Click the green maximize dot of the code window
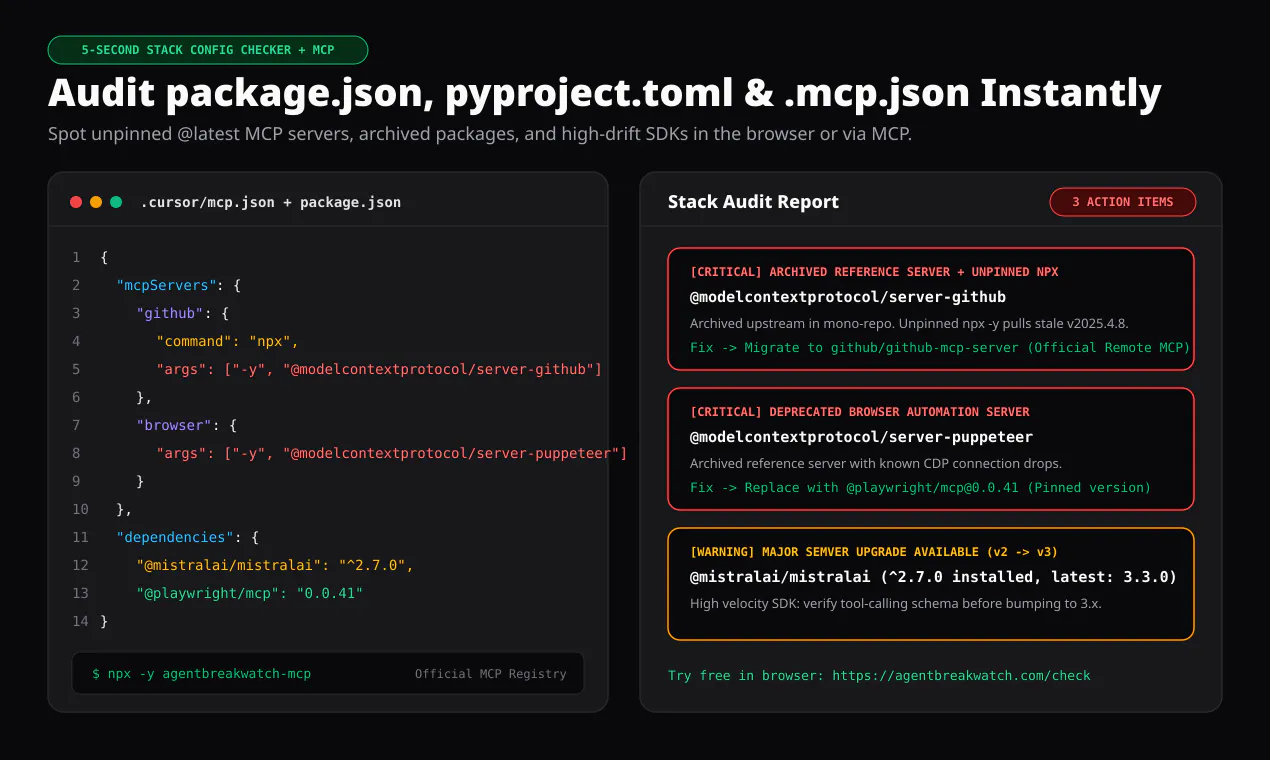This screenshot has height=760, width=1270. 116,202
